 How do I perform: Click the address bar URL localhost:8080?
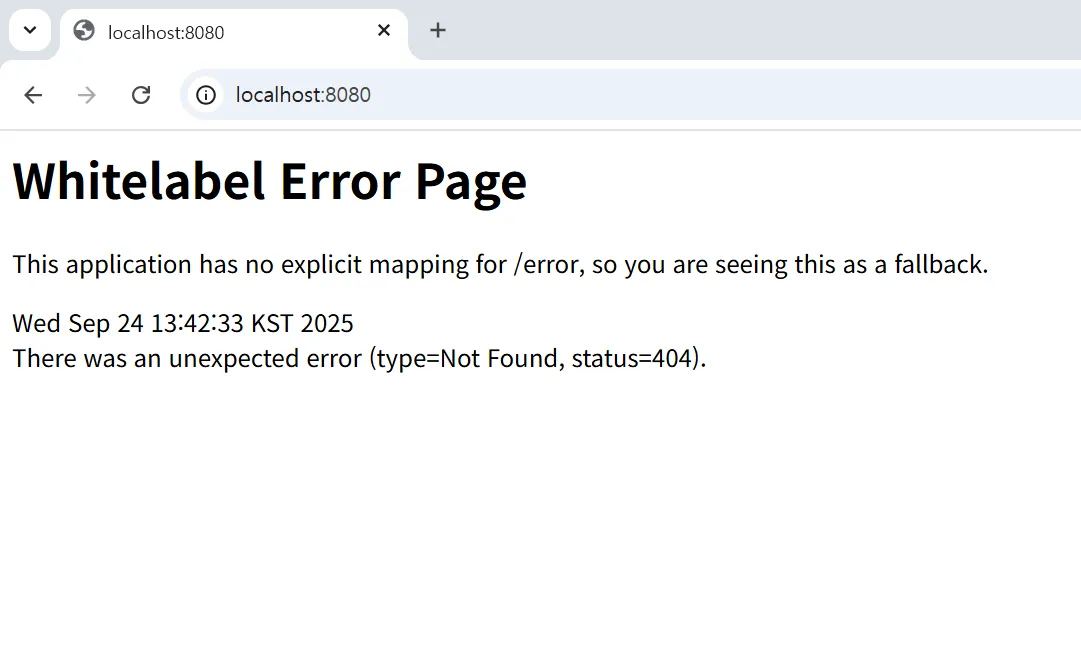[x=303, y=94]
